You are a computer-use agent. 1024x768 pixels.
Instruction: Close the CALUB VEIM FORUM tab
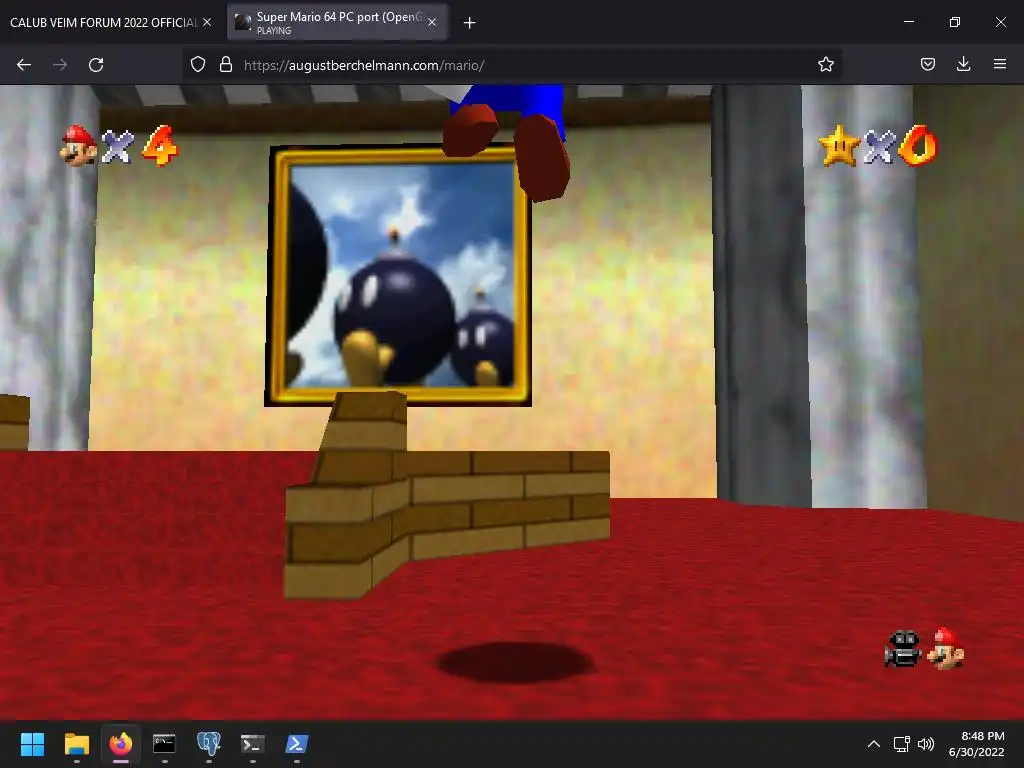click(207, 22)
